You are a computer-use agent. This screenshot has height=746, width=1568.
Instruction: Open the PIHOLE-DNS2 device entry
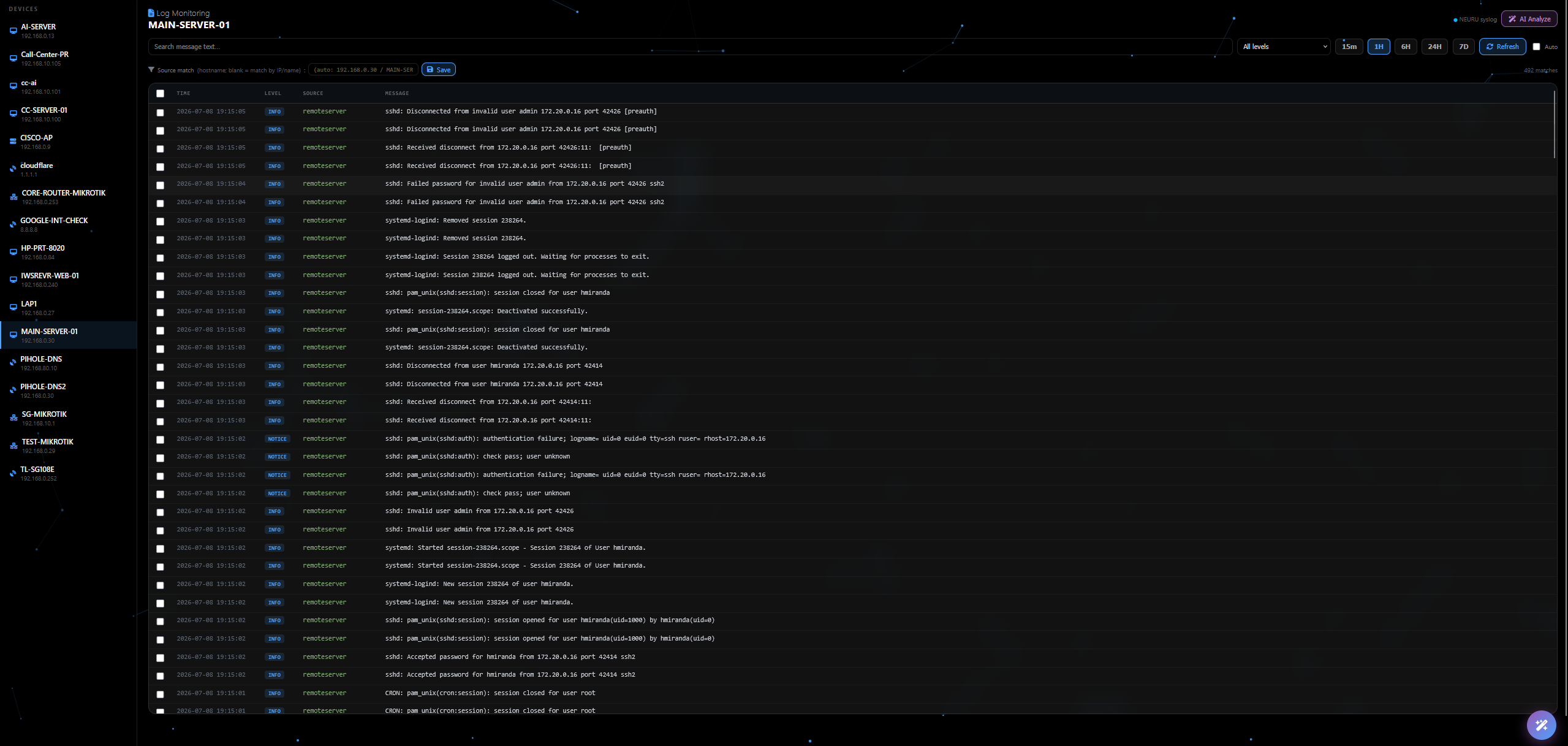pyautogui.click(x=69, y=390)
